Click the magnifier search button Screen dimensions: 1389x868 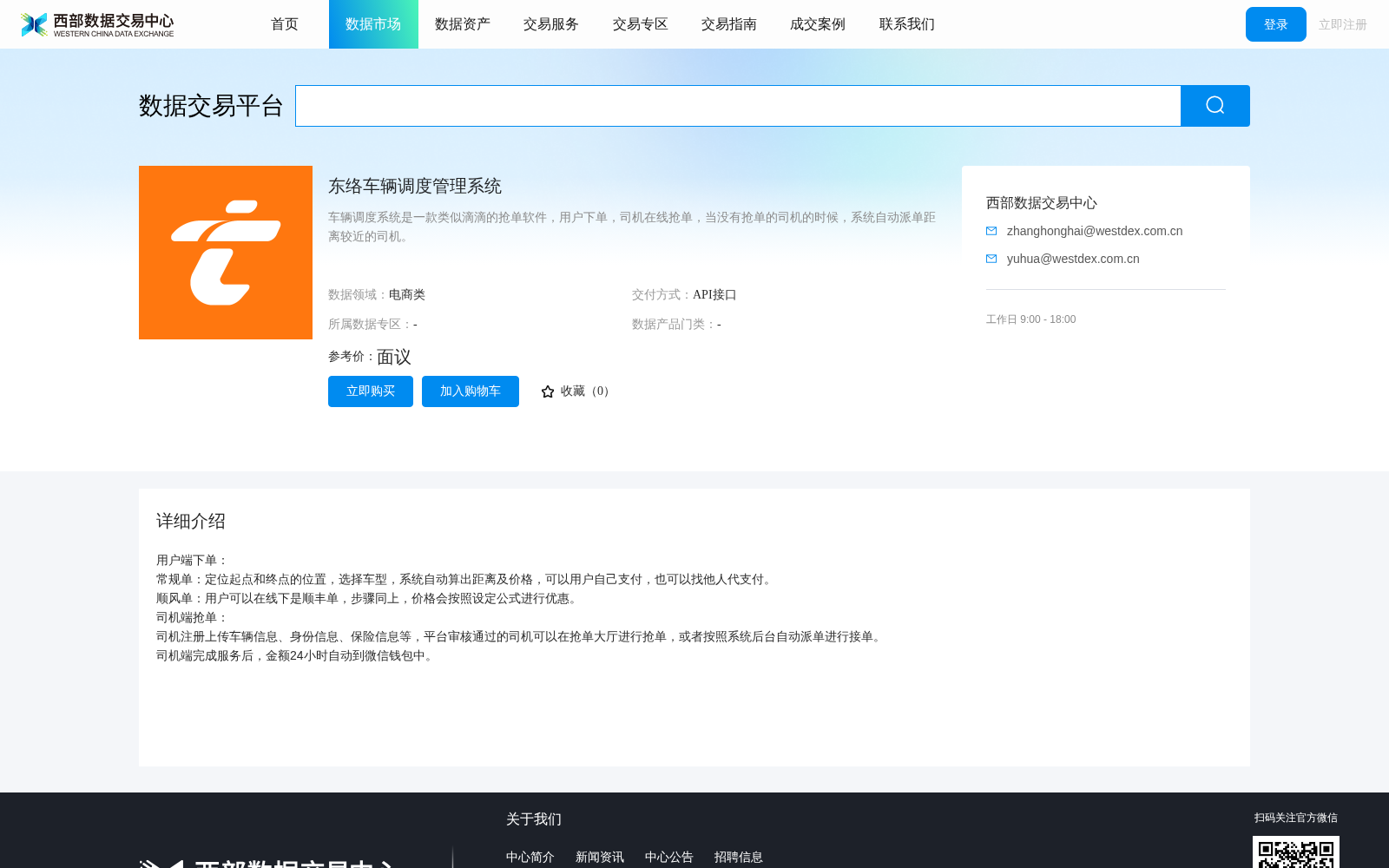(x=1215, y=106)
